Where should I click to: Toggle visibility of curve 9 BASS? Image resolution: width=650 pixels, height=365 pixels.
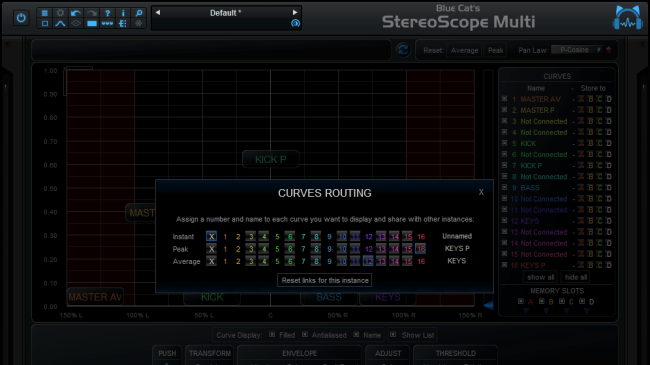point(504,187)
